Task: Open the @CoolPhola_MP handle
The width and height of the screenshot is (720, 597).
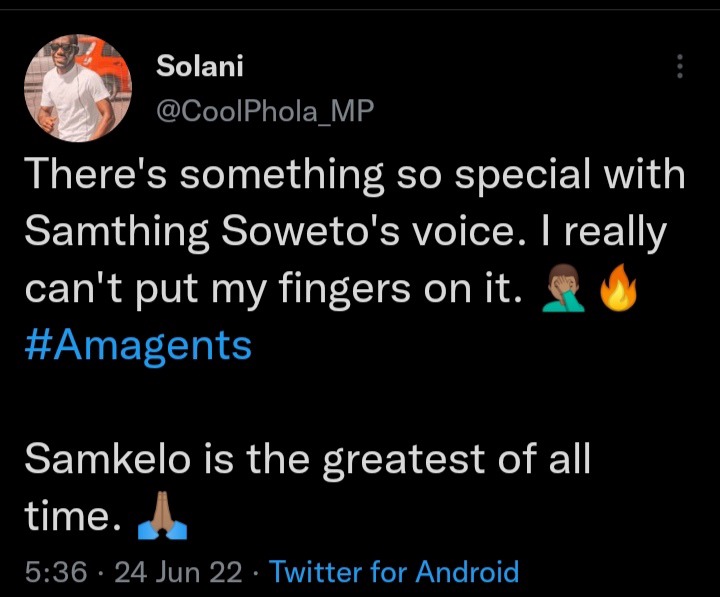Action: [265, 111]
